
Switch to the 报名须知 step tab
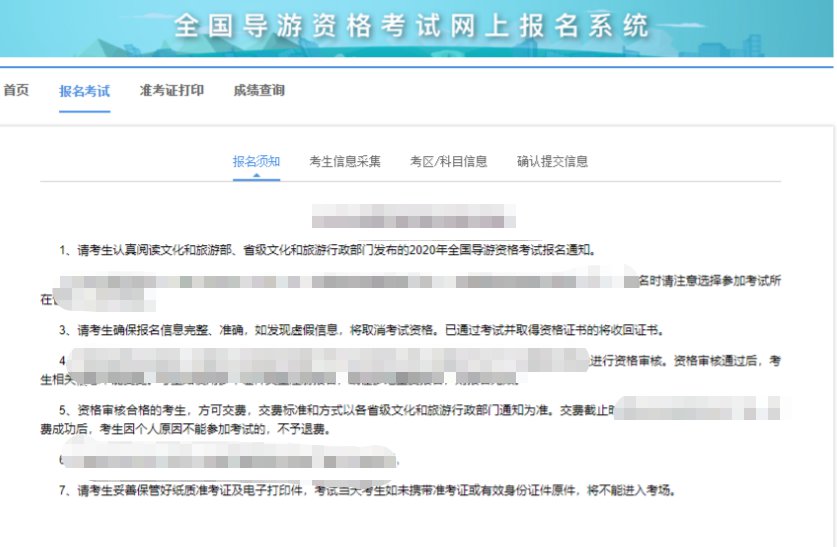click(x=256, y=161)
